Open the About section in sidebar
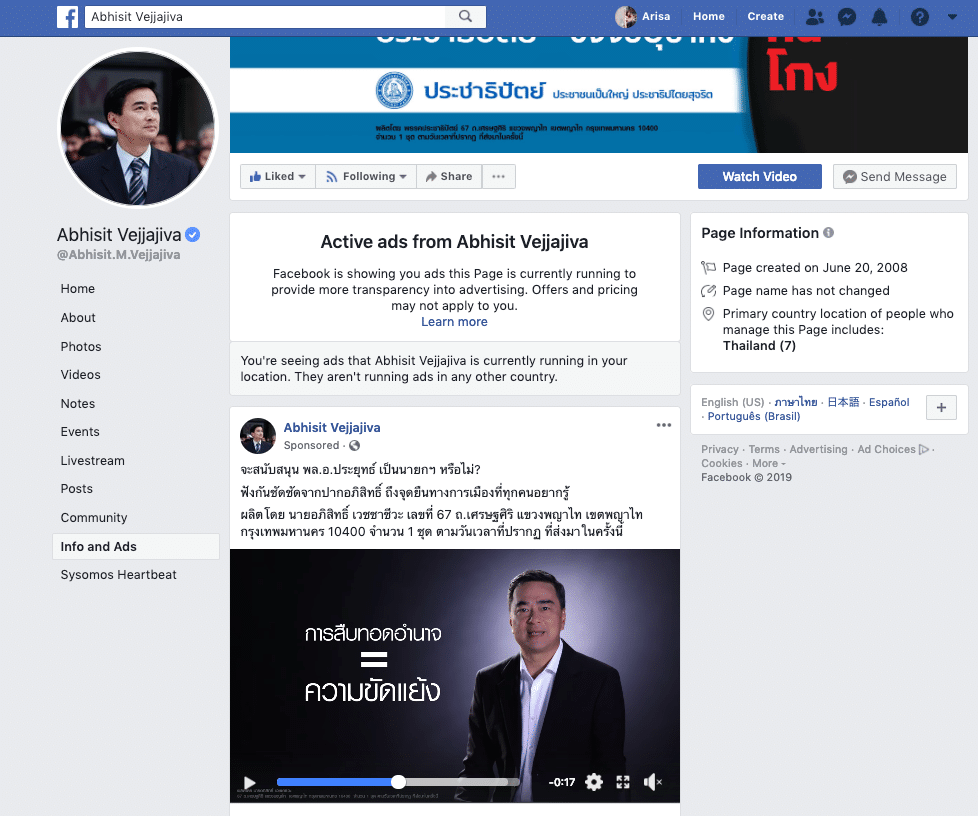The height and width of the screenshot is (816, 978). point(78,318)
